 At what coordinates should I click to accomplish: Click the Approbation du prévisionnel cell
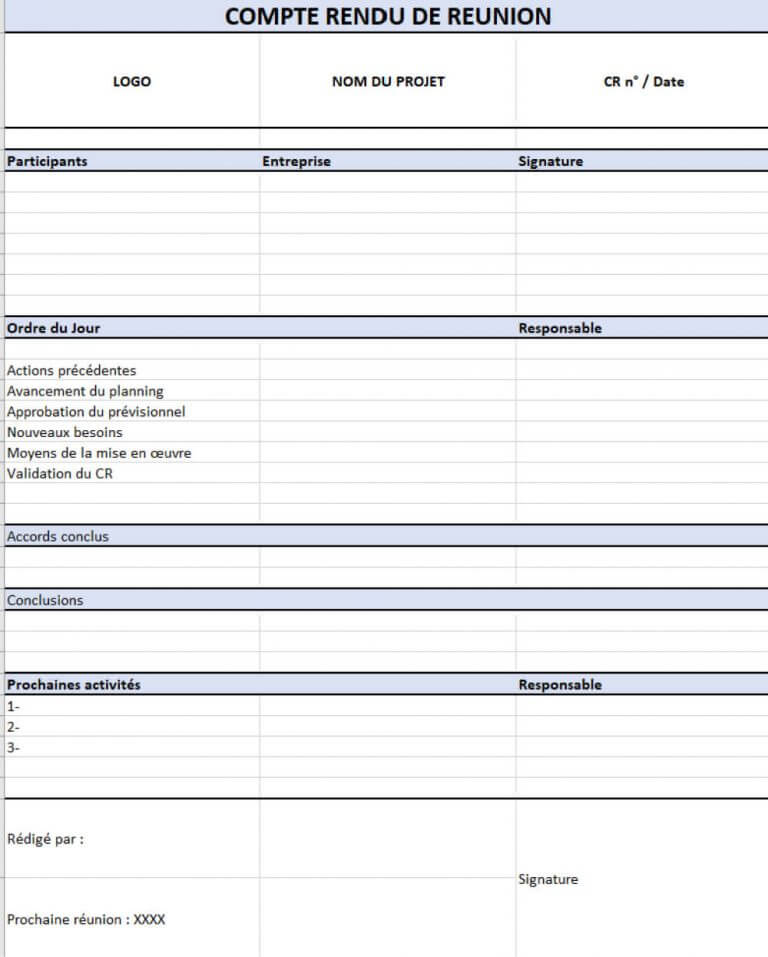[96, 411]
